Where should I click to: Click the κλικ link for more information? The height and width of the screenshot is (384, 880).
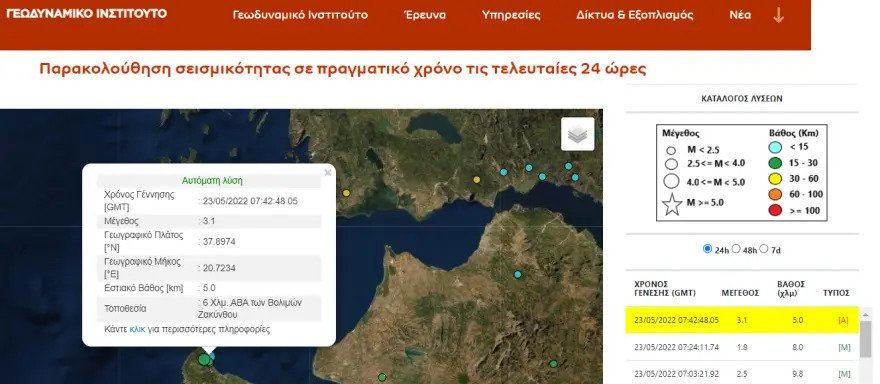(x=137, y=330)
